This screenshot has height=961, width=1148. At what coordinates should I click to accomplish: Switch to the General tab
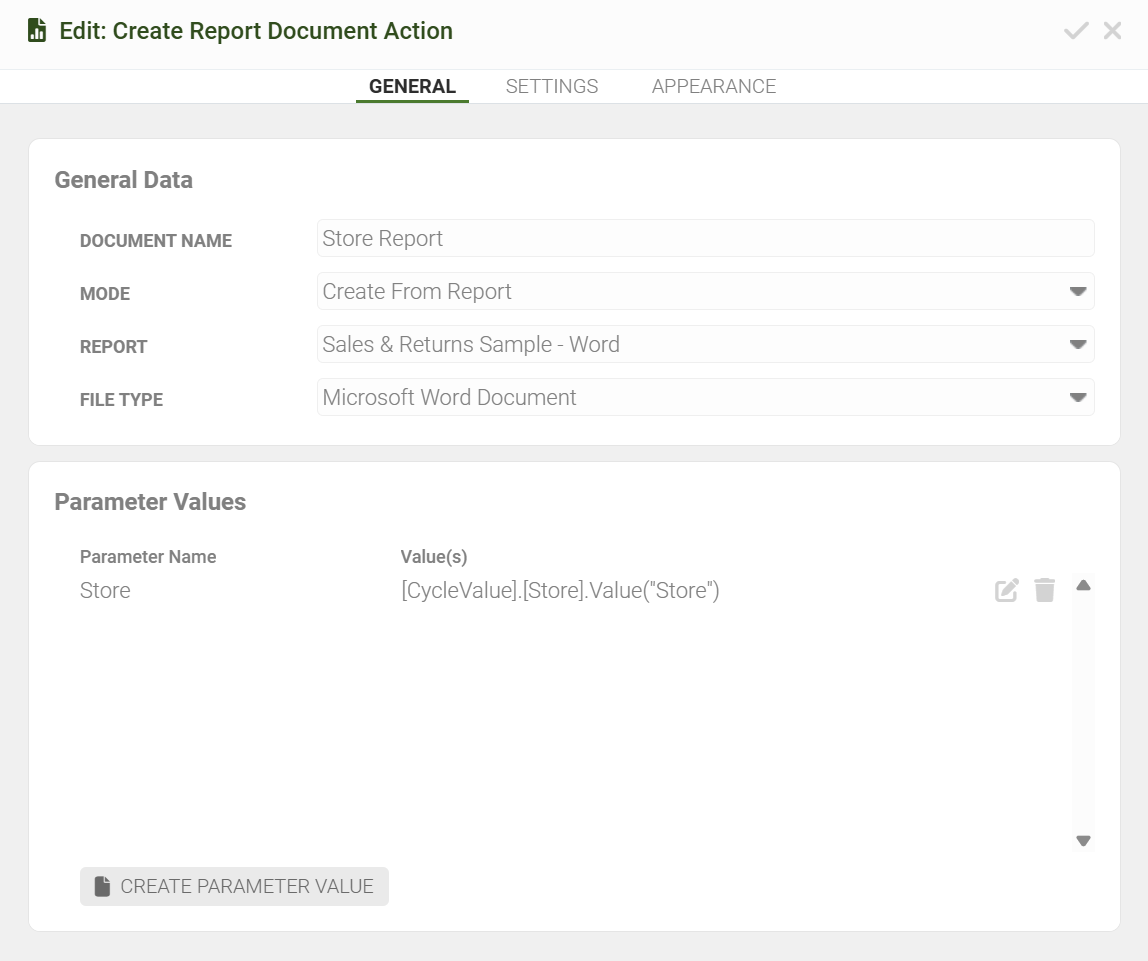(x=412, y=86)
